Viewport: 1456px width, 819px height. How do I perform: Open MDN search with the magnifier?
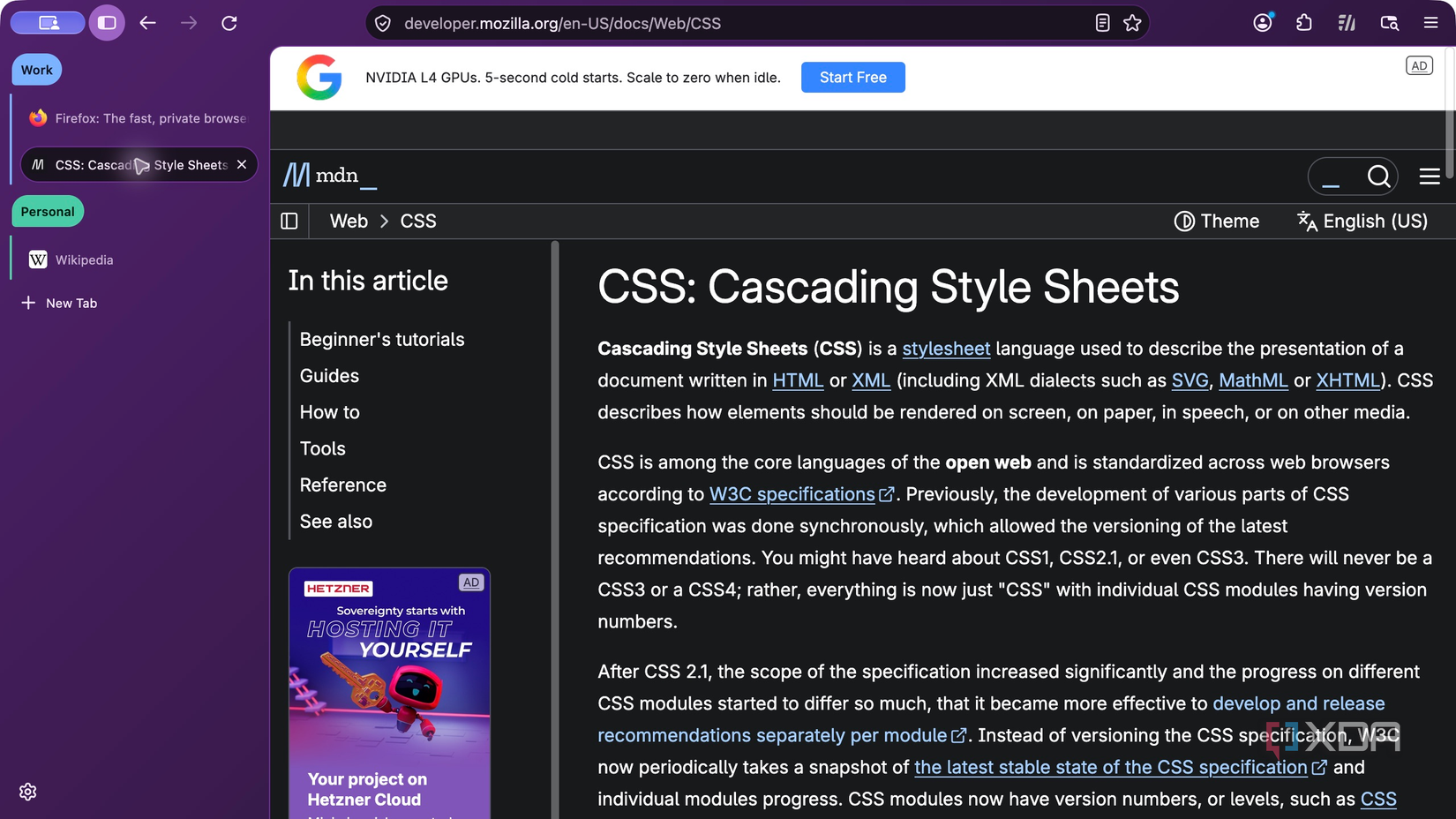coord(1378,177)
